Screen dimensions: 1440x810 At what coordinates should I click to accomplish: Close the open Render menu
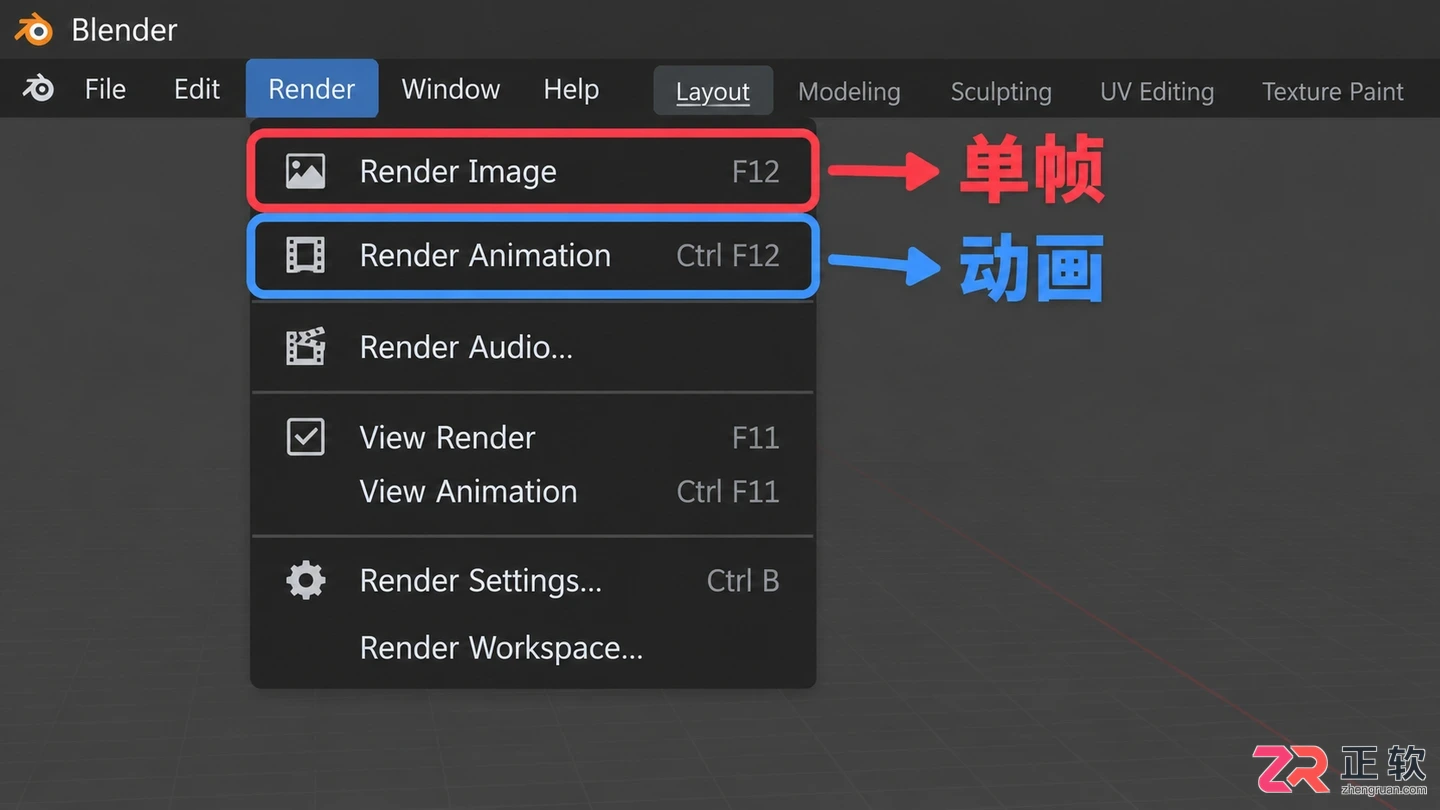(x=312, y=89)
